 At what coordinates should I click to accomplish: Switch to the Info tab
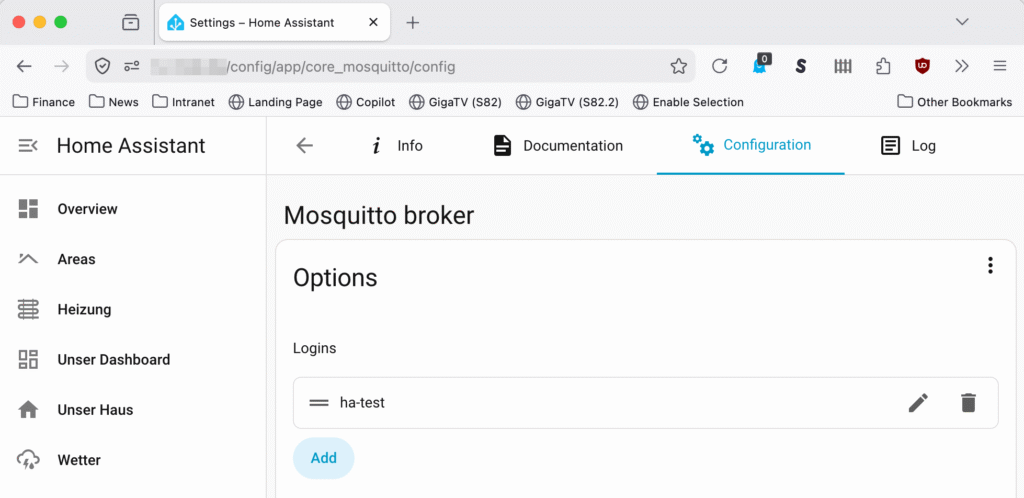pos(397,146)
